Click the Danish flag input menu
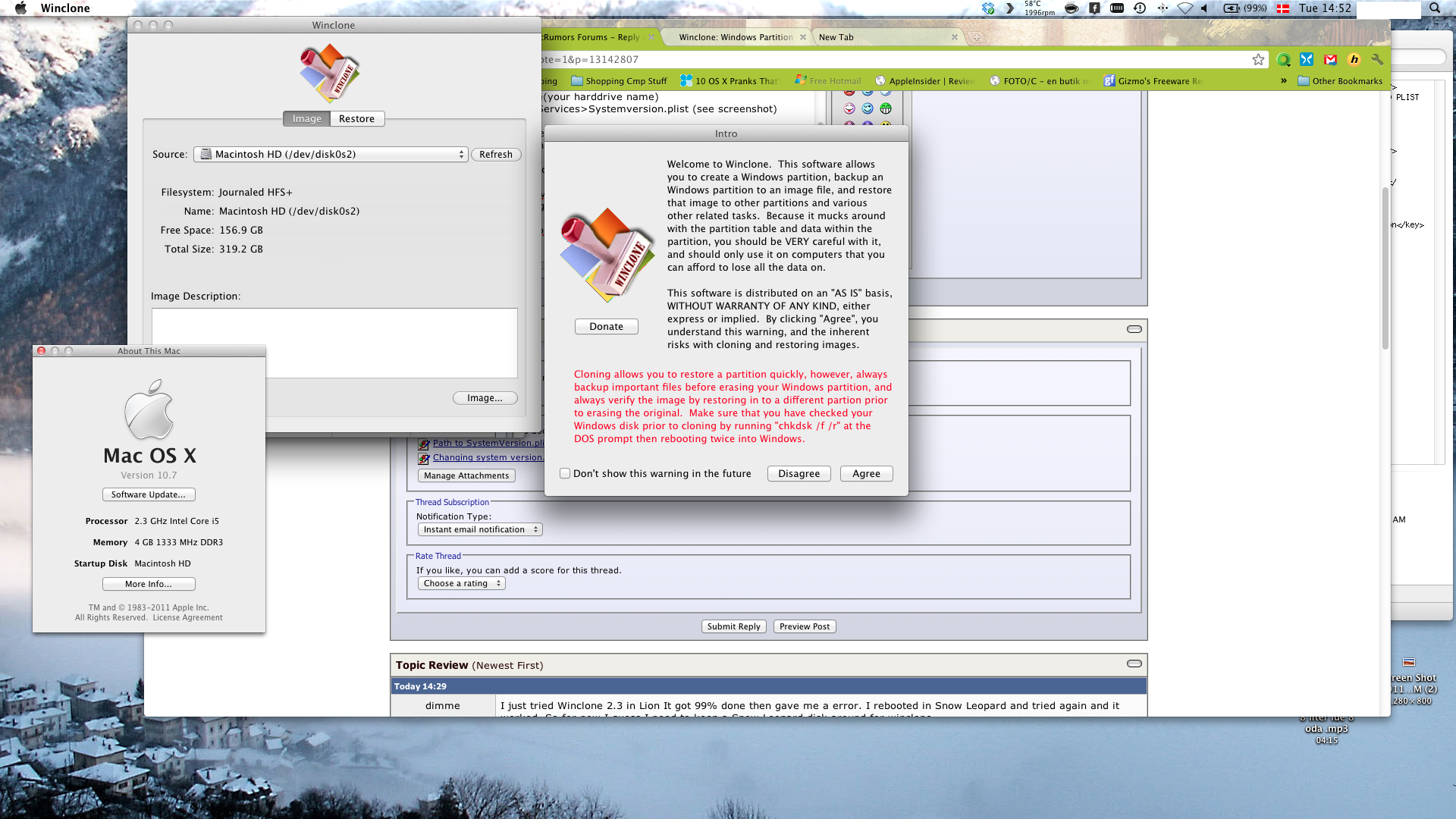The image size is (1456, 819). point(1283,8)
